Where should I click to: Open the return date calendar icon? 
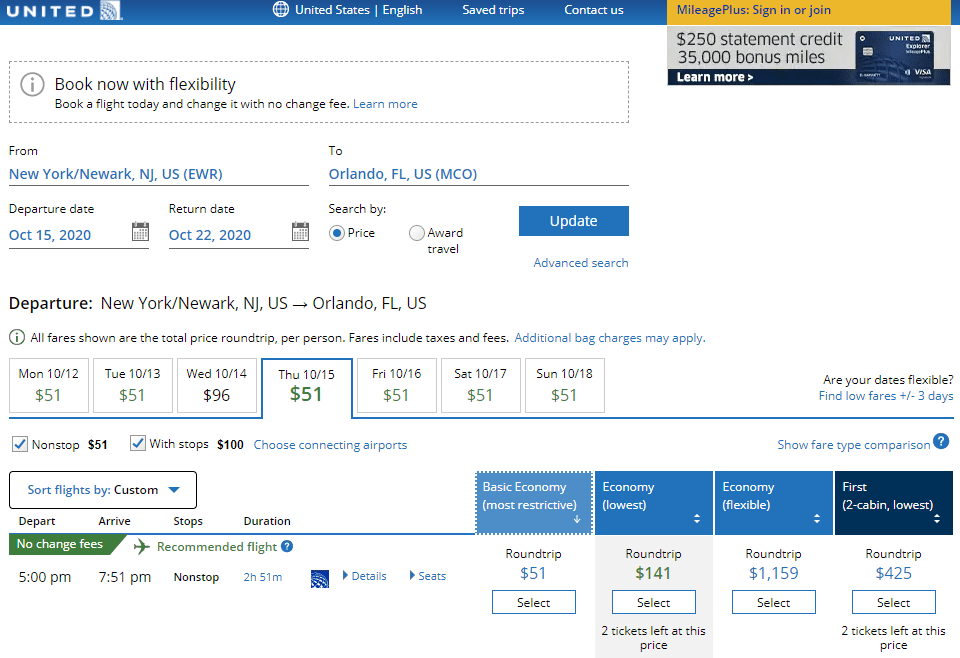(301, 232)
